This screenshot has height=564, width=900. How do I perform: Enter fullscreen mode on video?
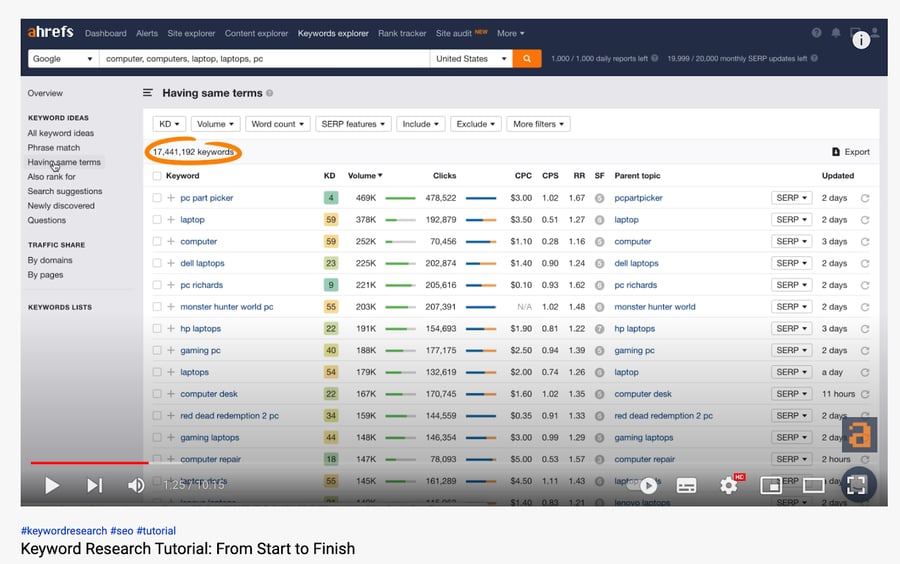[x=856, y=485]
